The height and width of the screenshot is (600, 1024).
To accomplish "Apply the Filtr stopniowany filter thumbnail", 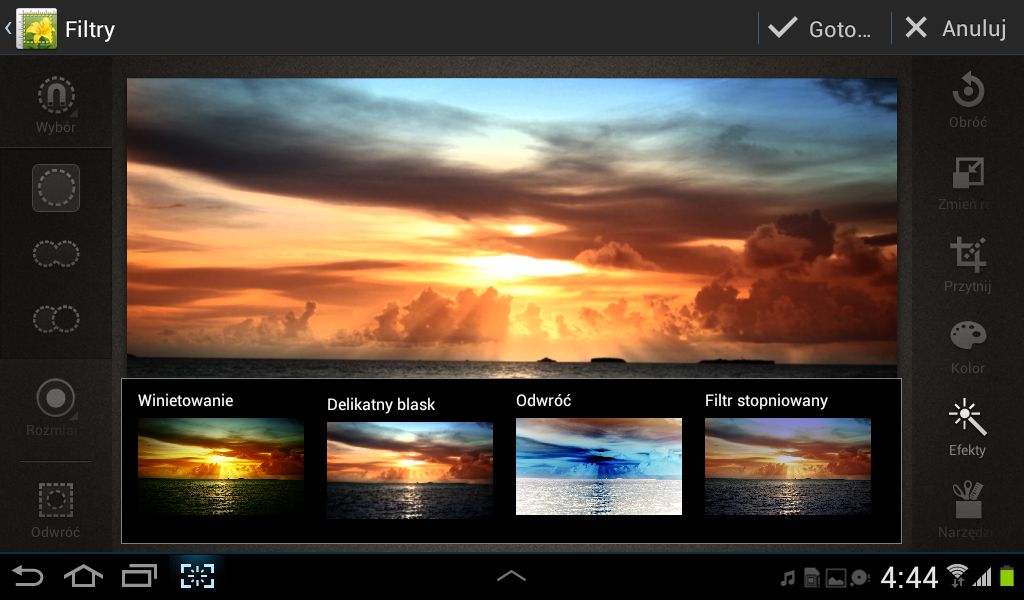I will tap(788, 466).
